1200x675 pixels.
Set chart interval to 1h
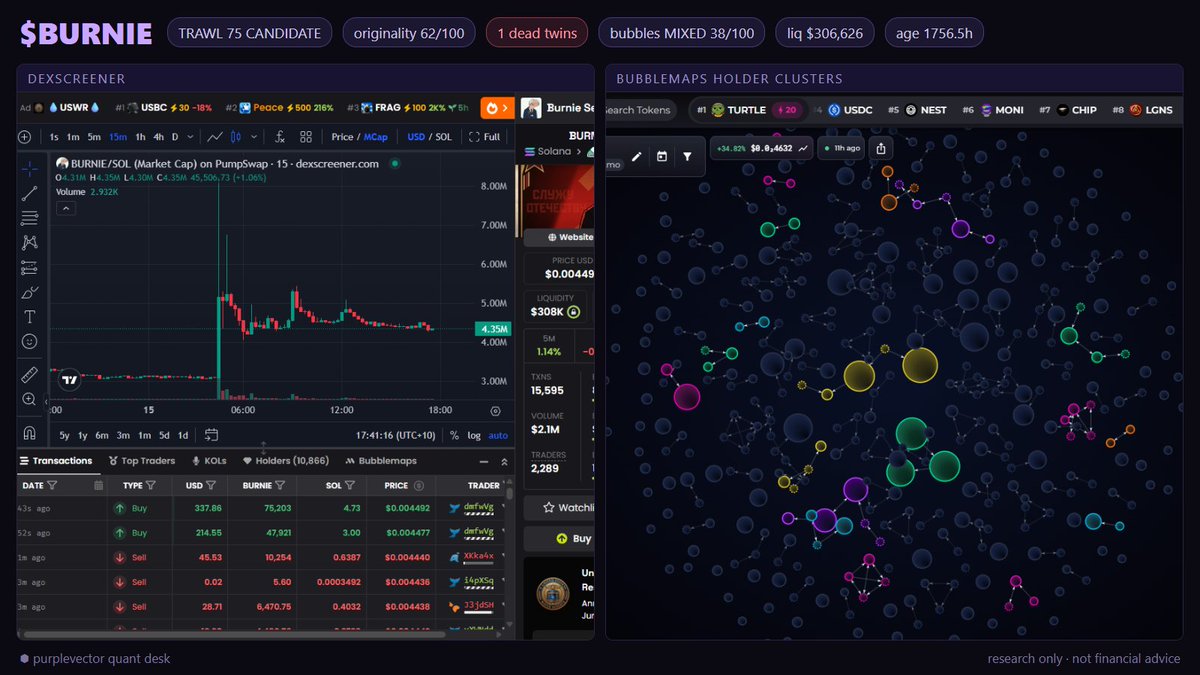[x=140, y=137]
